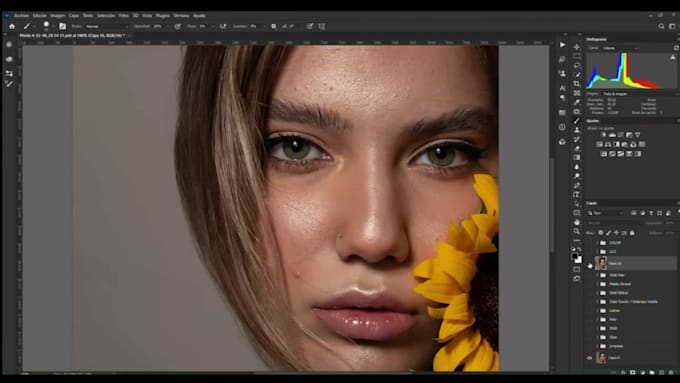The image size is (680, 383).
Task: Select the Clone Stamp tool
Action: click(576, 130)
